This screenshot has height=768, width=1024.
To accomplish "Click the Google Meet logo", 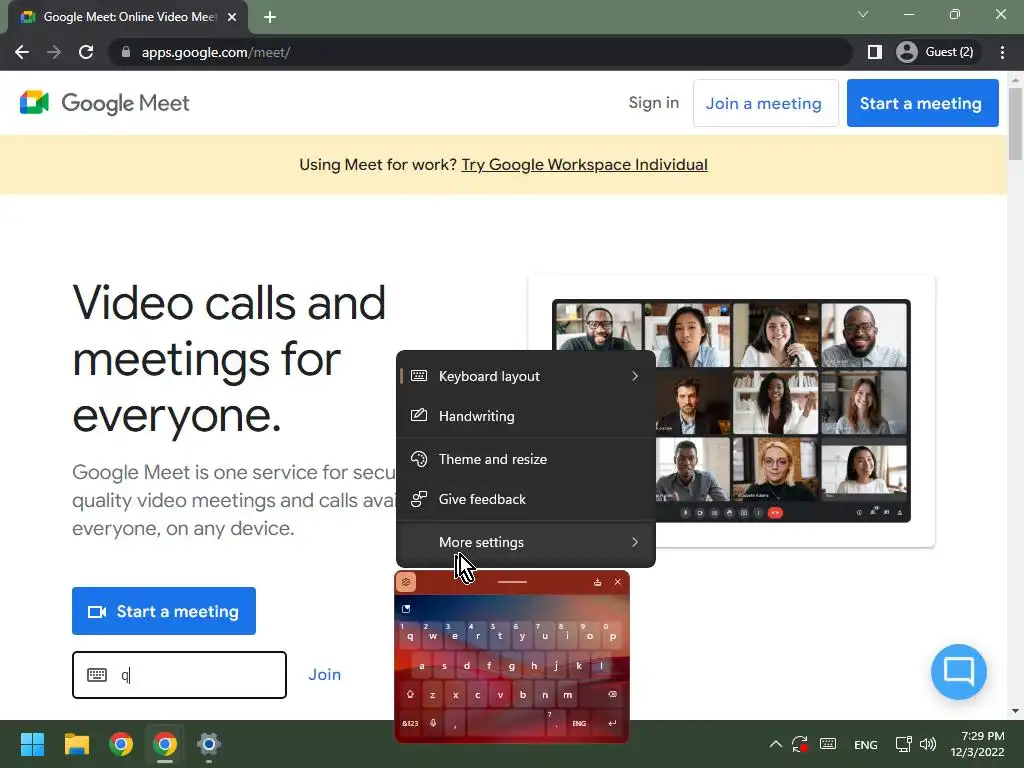I will click(x=104, y=103).
